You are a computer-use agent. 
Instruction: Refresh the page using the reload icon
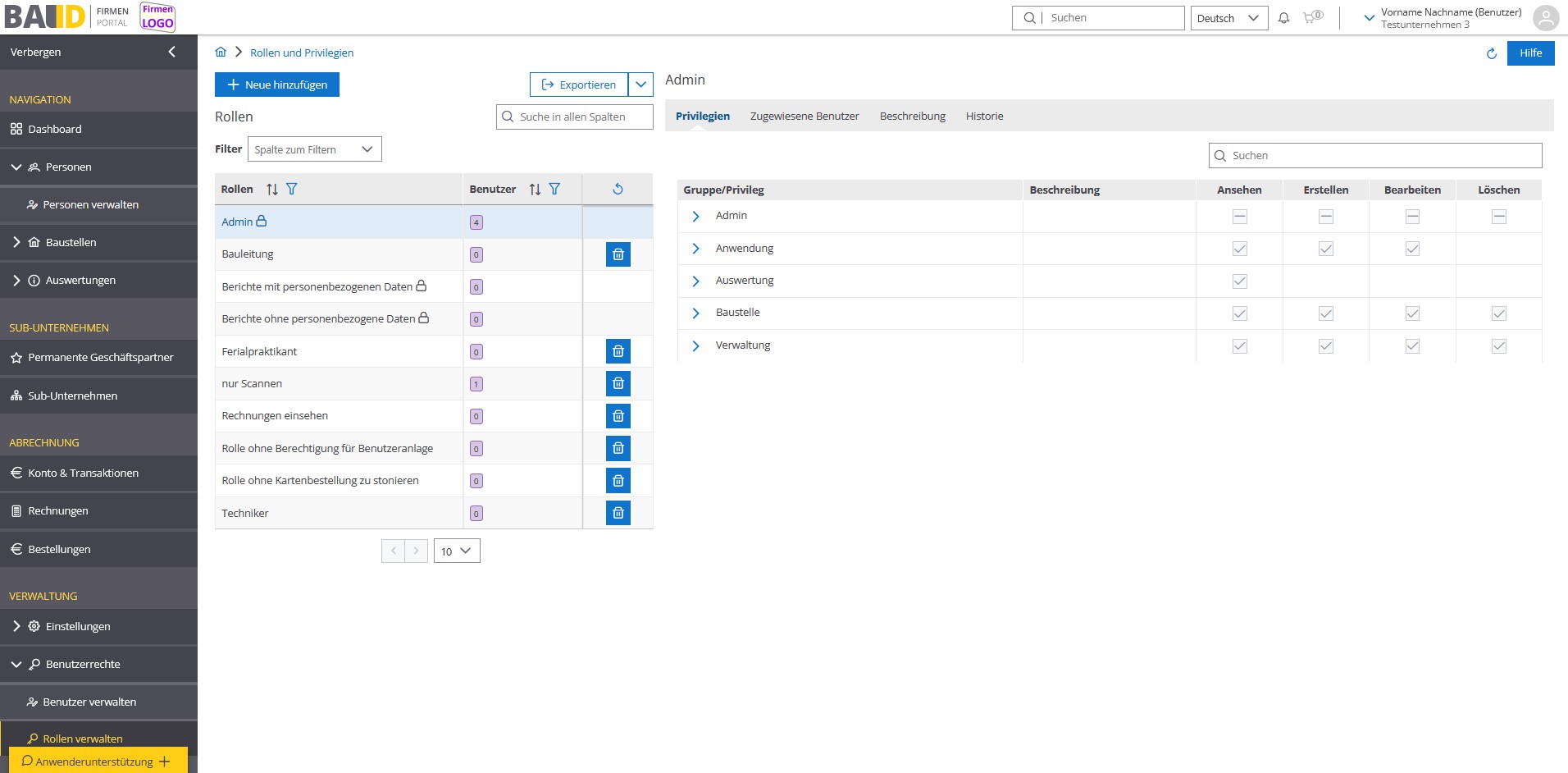[x=1491, y=53]
